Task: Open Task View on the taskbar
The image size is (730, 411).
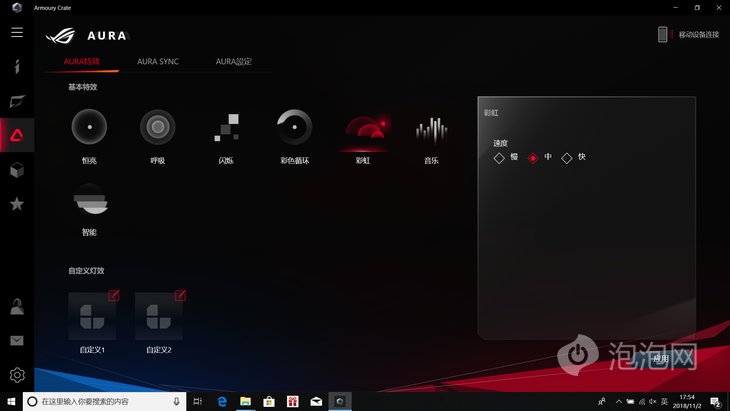Action: point(197,401)
